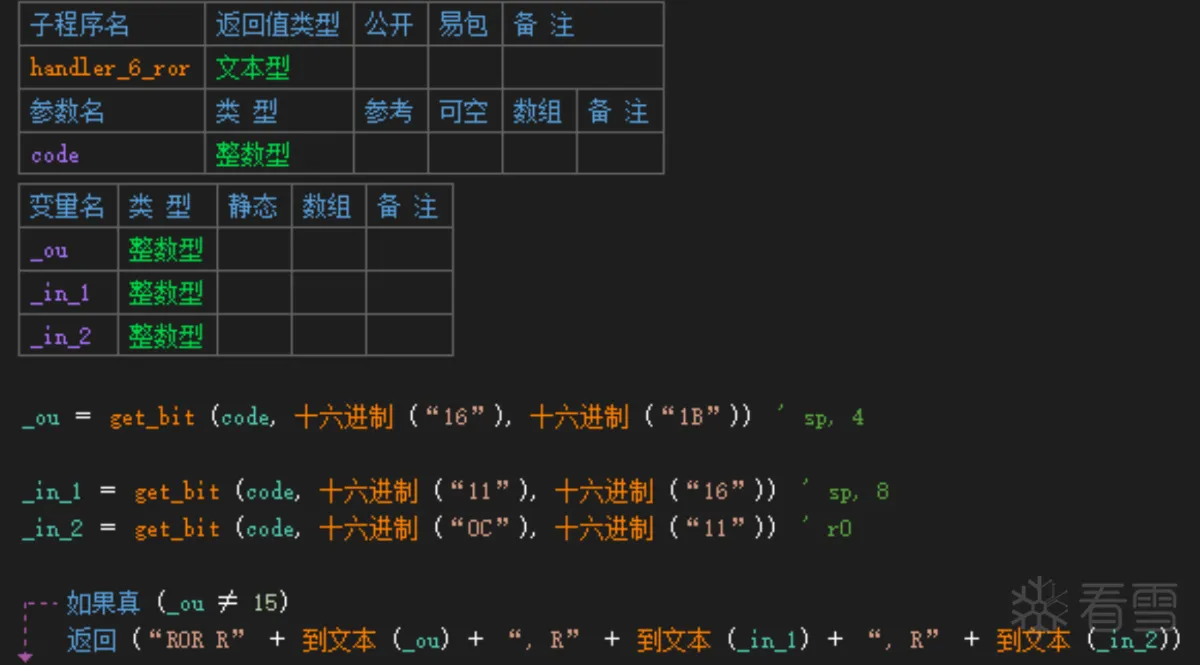Toggle the 参考 cell for parameter code
The height and width of the screenshot is (665, 1200).
pos(391,154)
